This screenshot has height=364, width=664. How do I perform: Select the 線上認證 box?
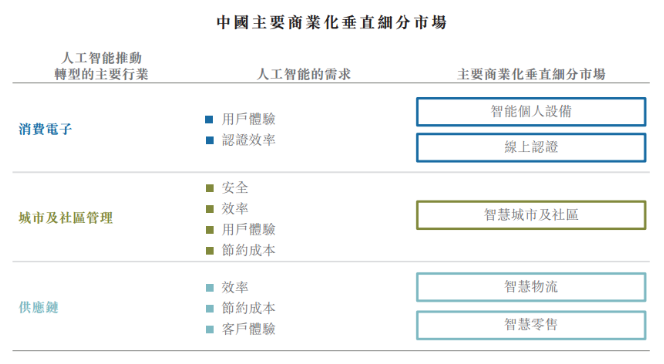[x=531, y=147]
